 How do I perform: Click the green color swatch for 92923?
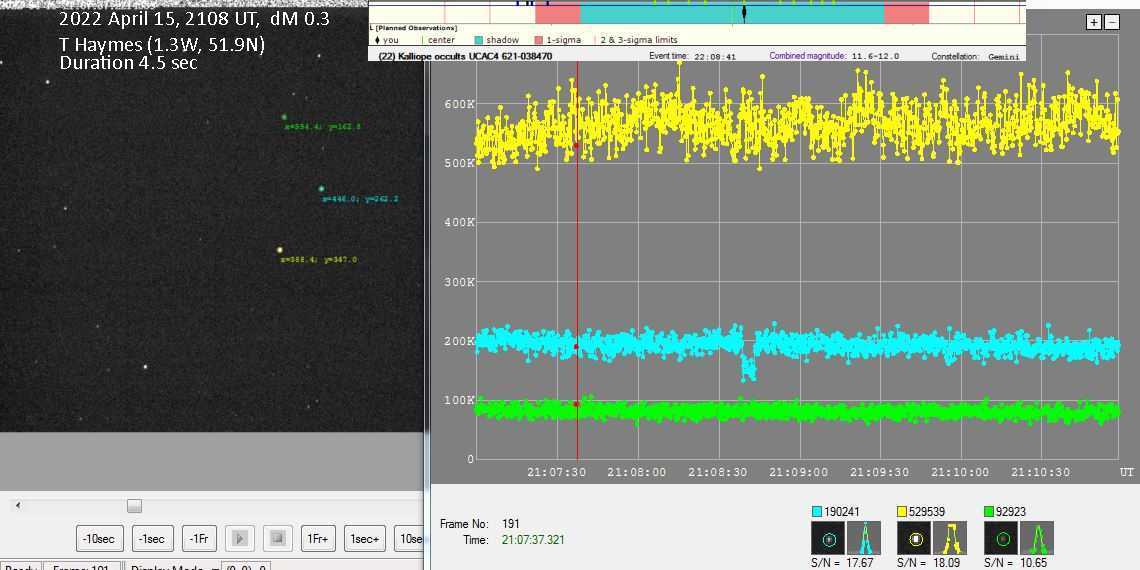point(989,512)
